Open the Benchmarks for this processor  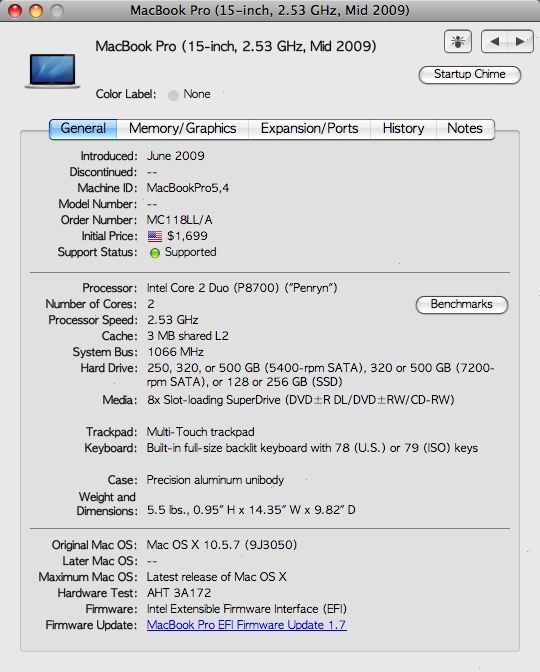[462, 304]
